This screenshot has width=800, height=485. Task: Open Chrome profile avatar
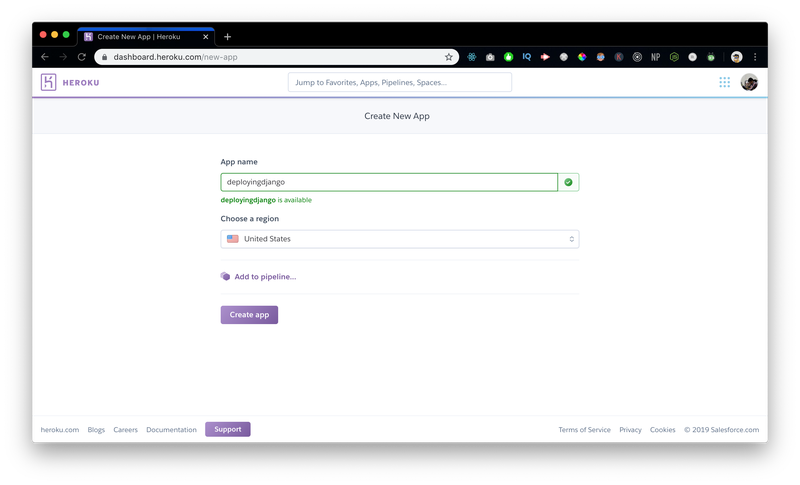click(736, 57)
